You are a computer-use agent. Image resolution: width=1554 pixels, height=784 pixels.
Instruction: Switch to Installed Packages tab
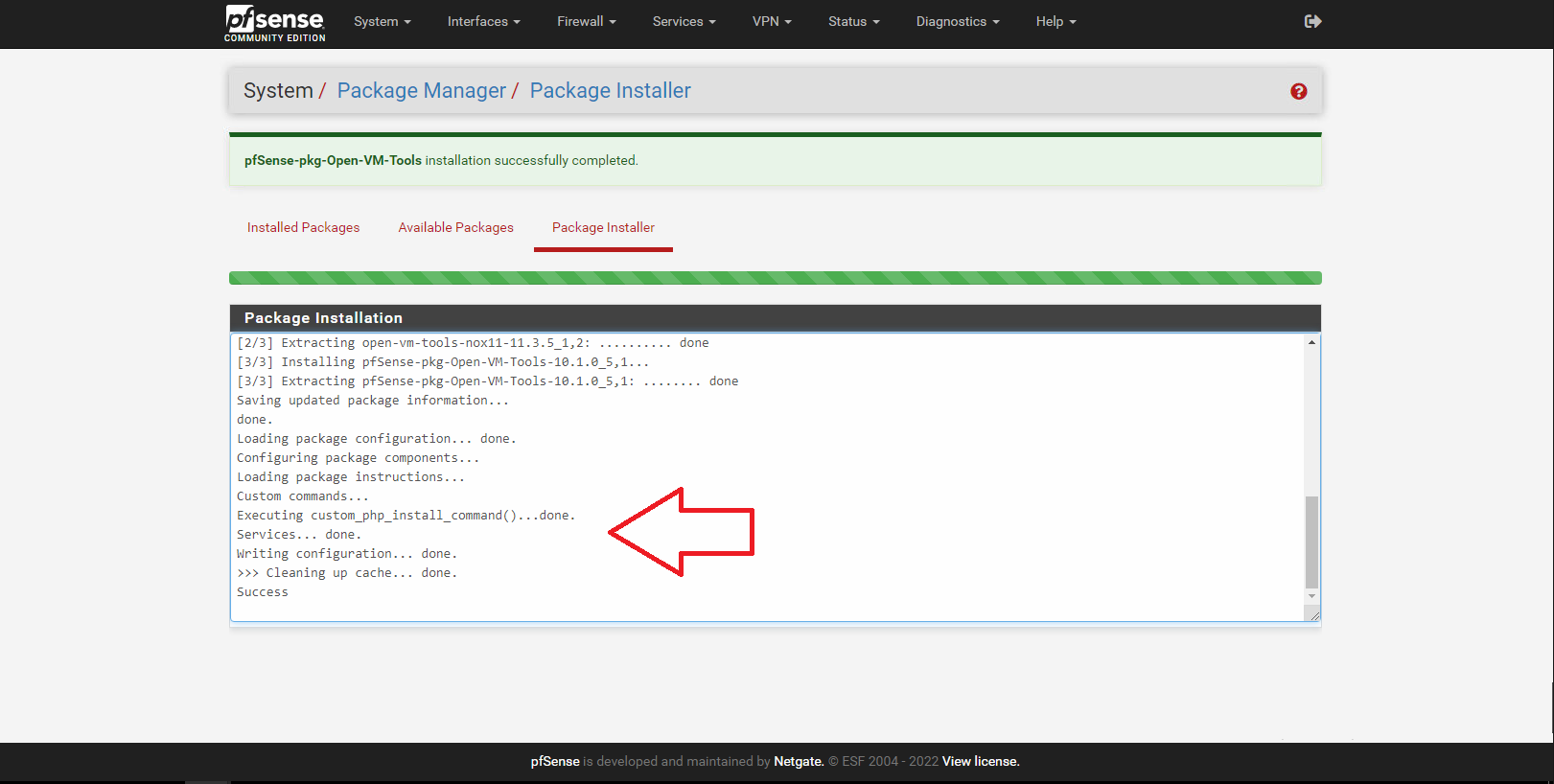[304, 227]
